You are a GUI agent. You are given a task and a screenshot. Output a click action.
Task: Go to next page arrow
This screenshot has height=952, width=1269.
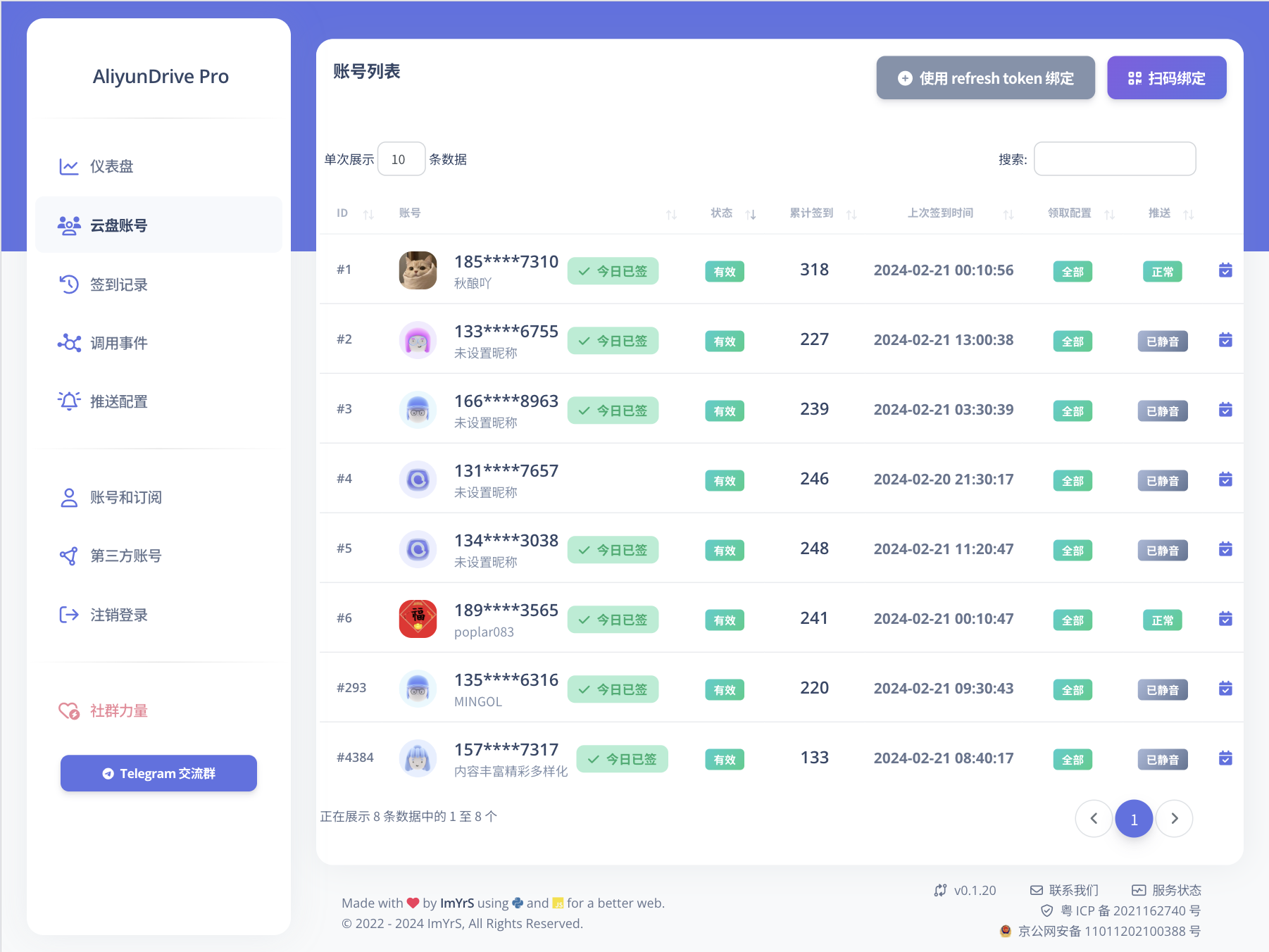pyautogui.click(x=1174, y=818)
